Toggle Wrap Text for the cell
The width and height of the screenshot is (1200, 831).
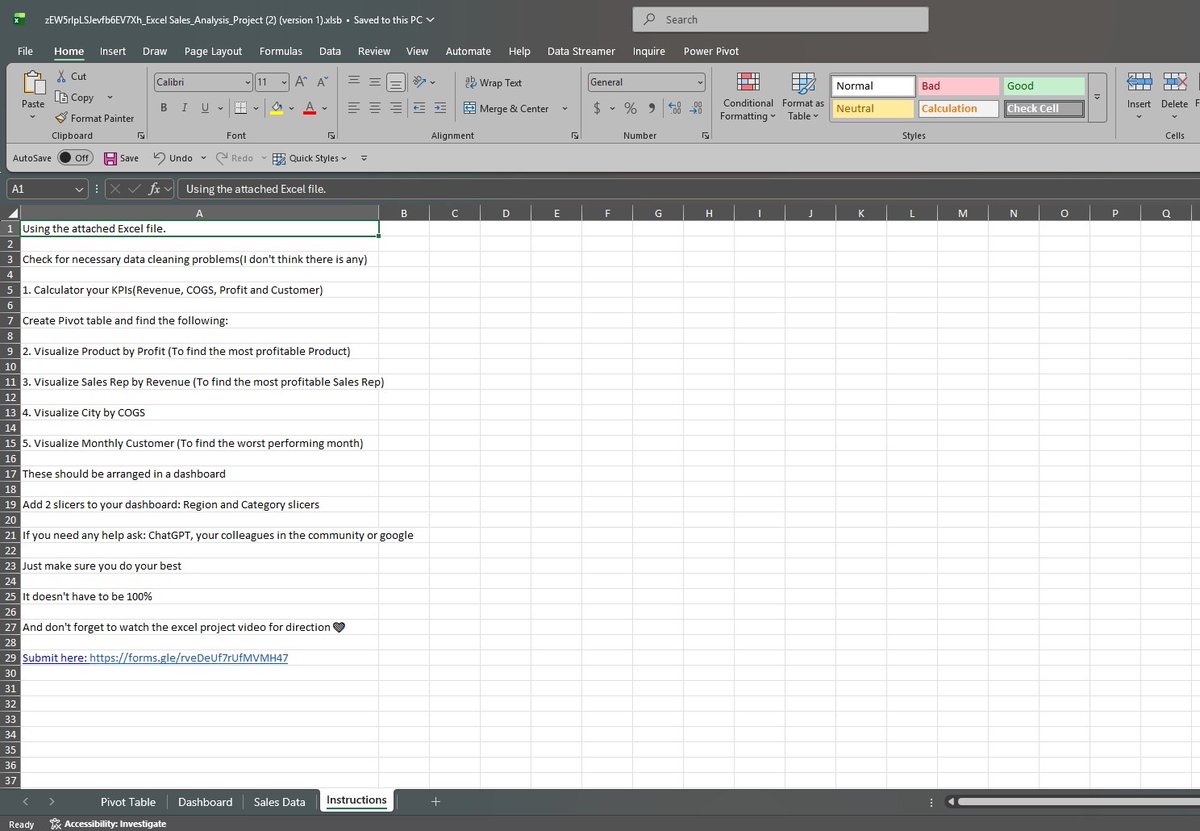493,83
